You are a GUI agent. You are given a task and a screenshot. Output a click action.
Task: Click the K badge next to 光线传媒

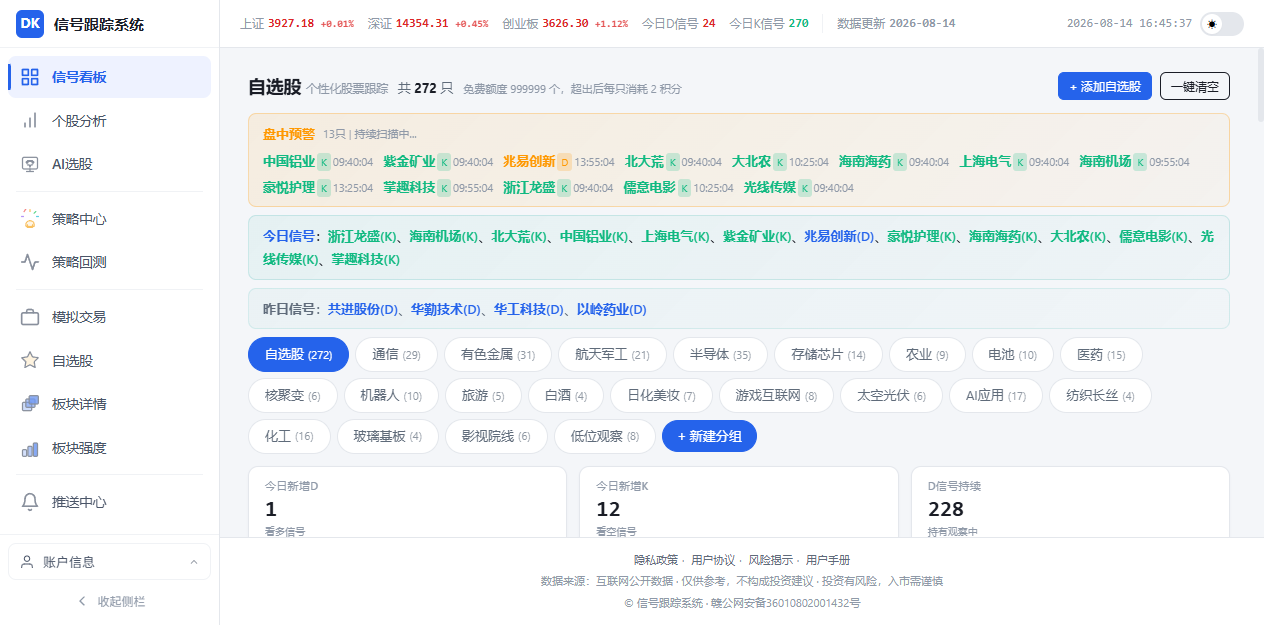pos(805,188)
